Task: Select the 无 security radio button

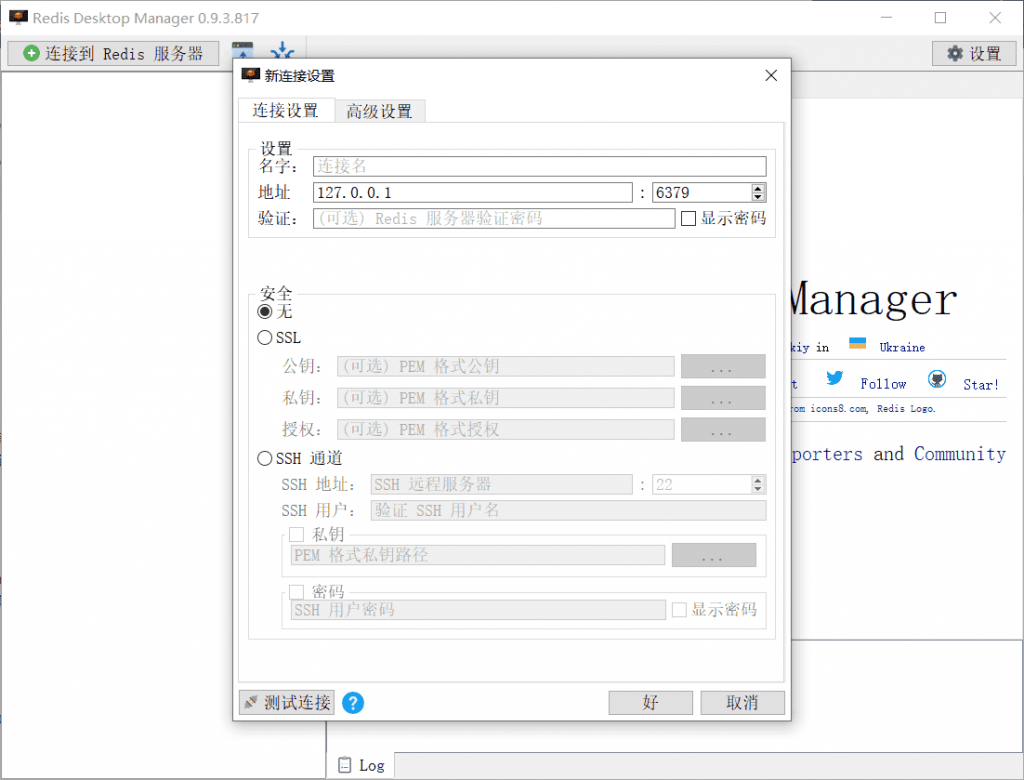Action: (x=264, y=312)
